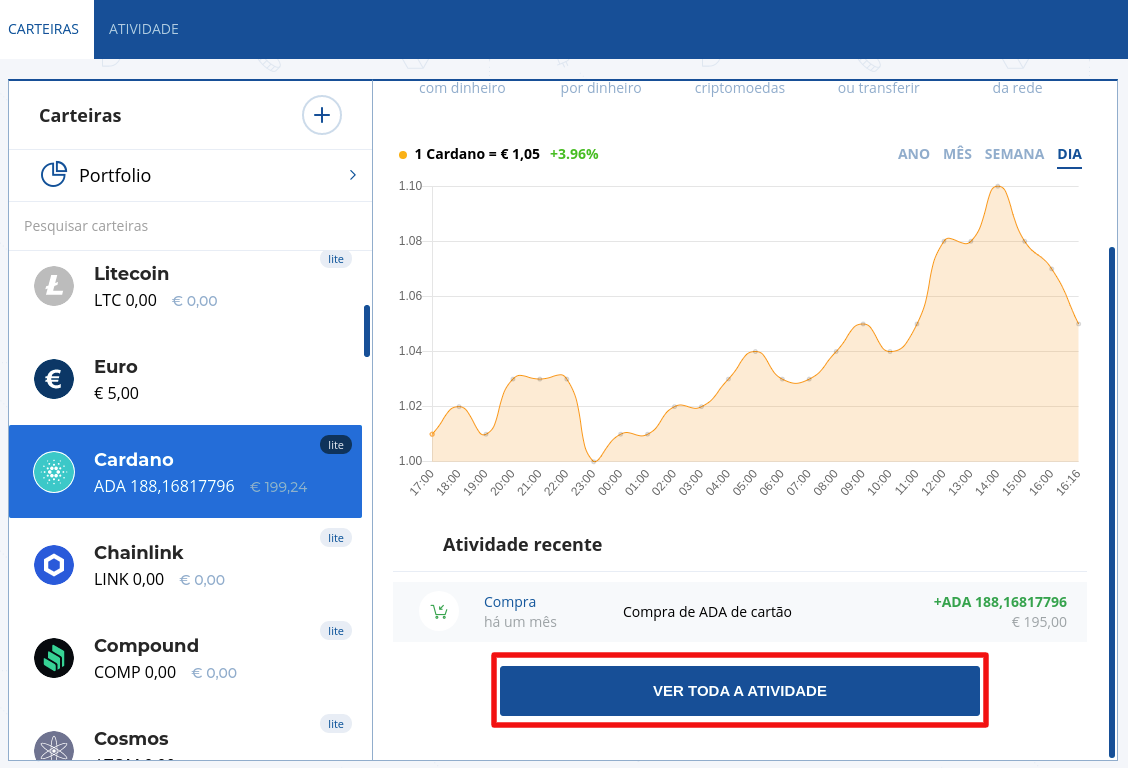Click the ADA 188,16817796 balance

pos(164,486)
